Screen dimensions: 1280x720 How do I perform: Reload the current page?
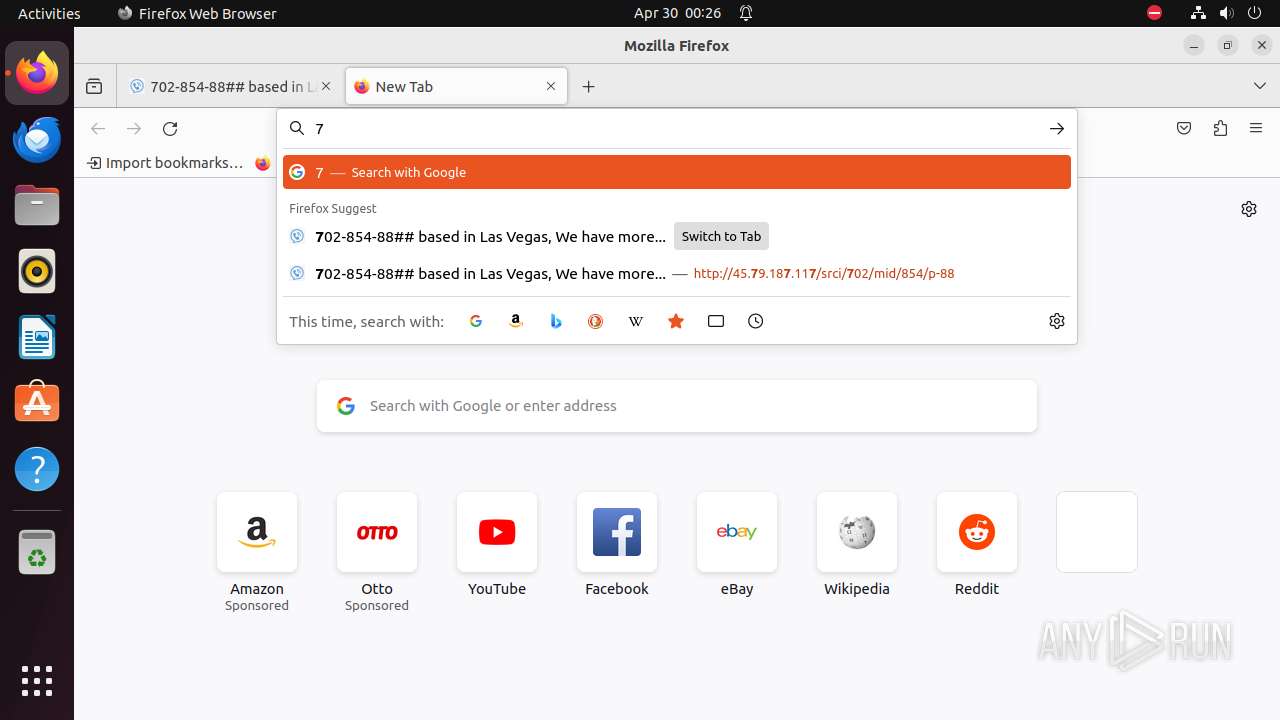tap(170, 129)
